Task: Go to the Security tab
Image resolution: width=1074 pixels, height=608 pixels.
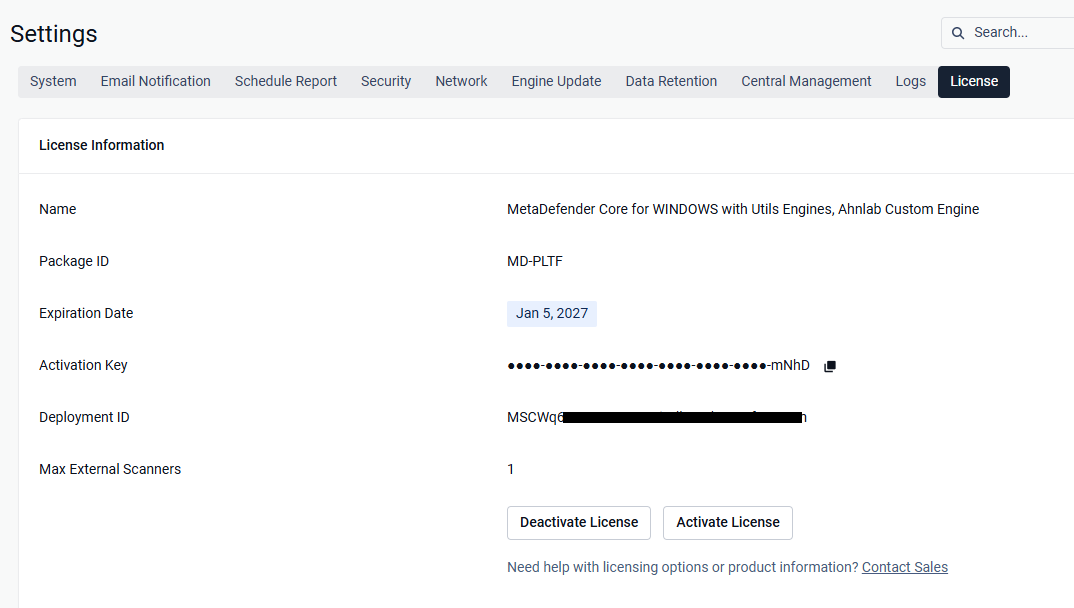Action: point(386,81)
